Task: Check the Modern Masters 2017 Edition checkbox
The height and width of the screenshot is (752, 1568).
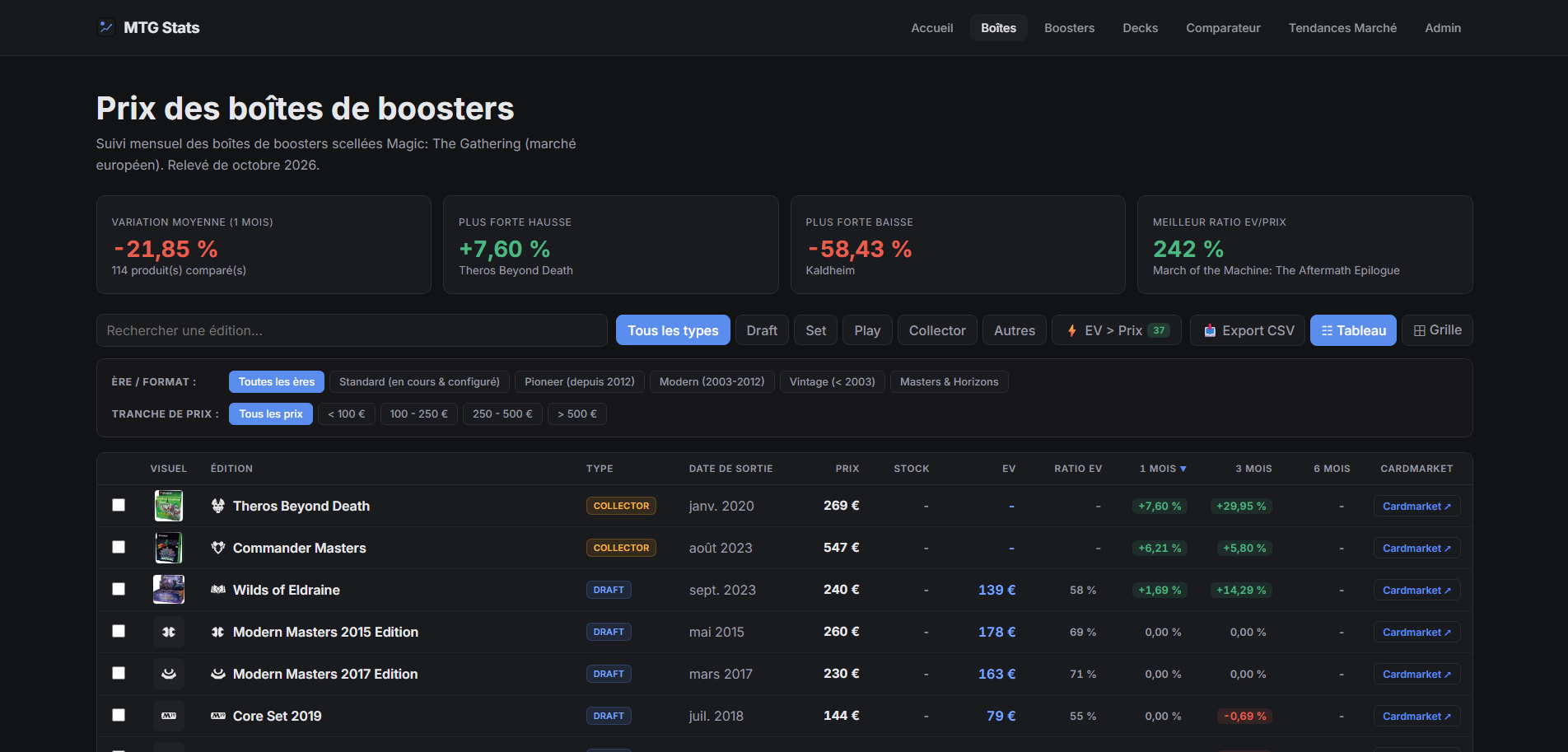Action: pyautogui.click(x=119, y=673)
